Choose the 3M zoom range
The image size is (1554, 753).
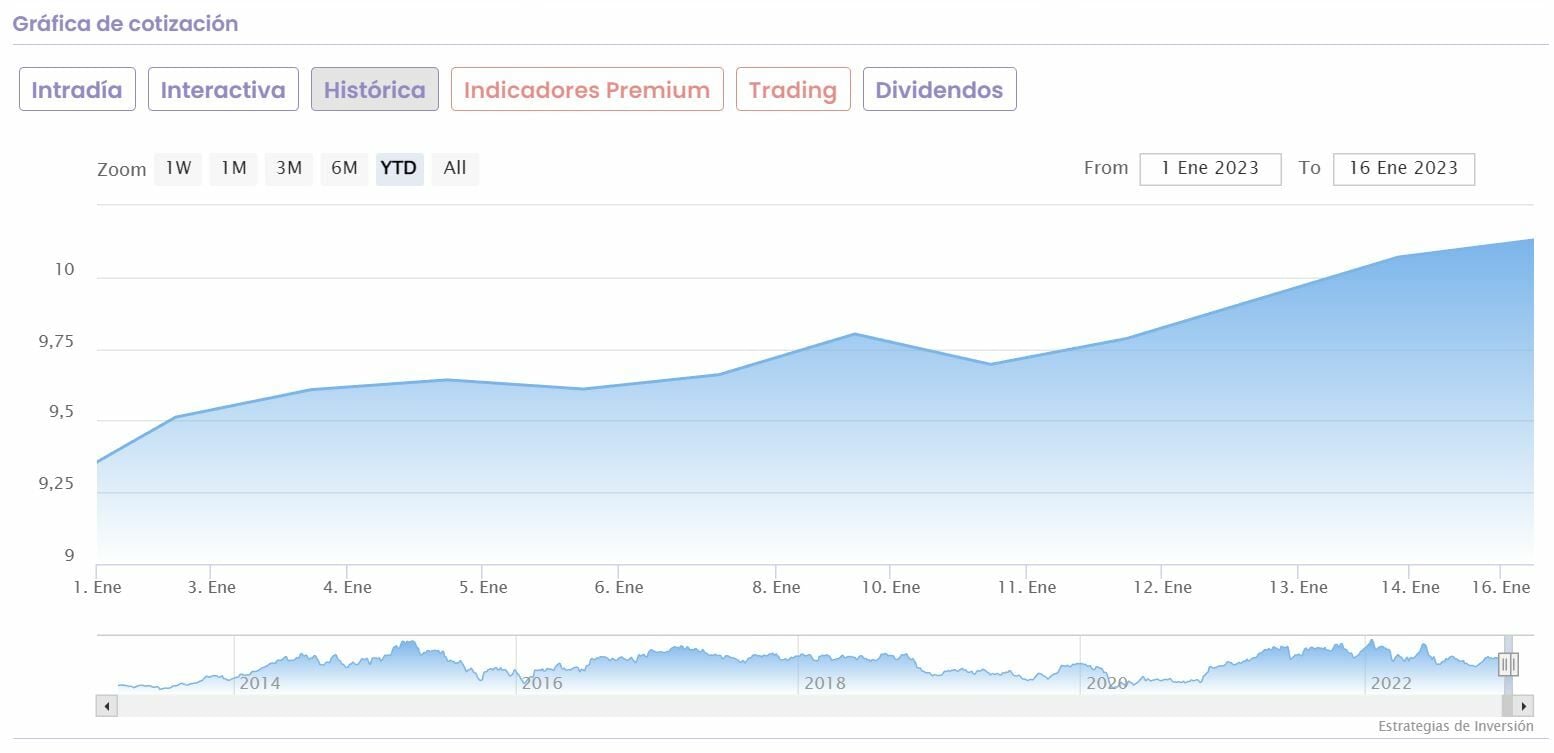(x=289, y=169)
